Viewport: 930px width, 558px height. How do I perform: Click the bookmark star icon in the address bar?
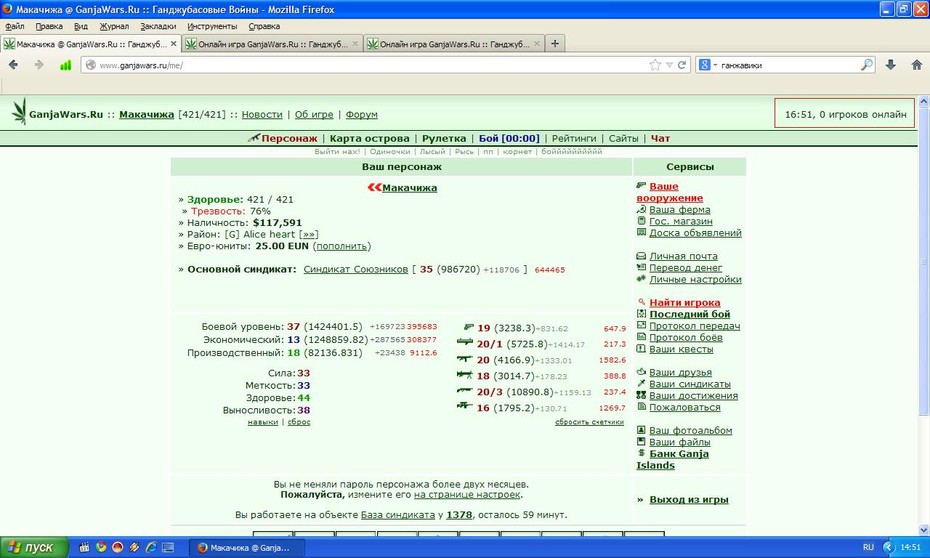tap(655, 65)
